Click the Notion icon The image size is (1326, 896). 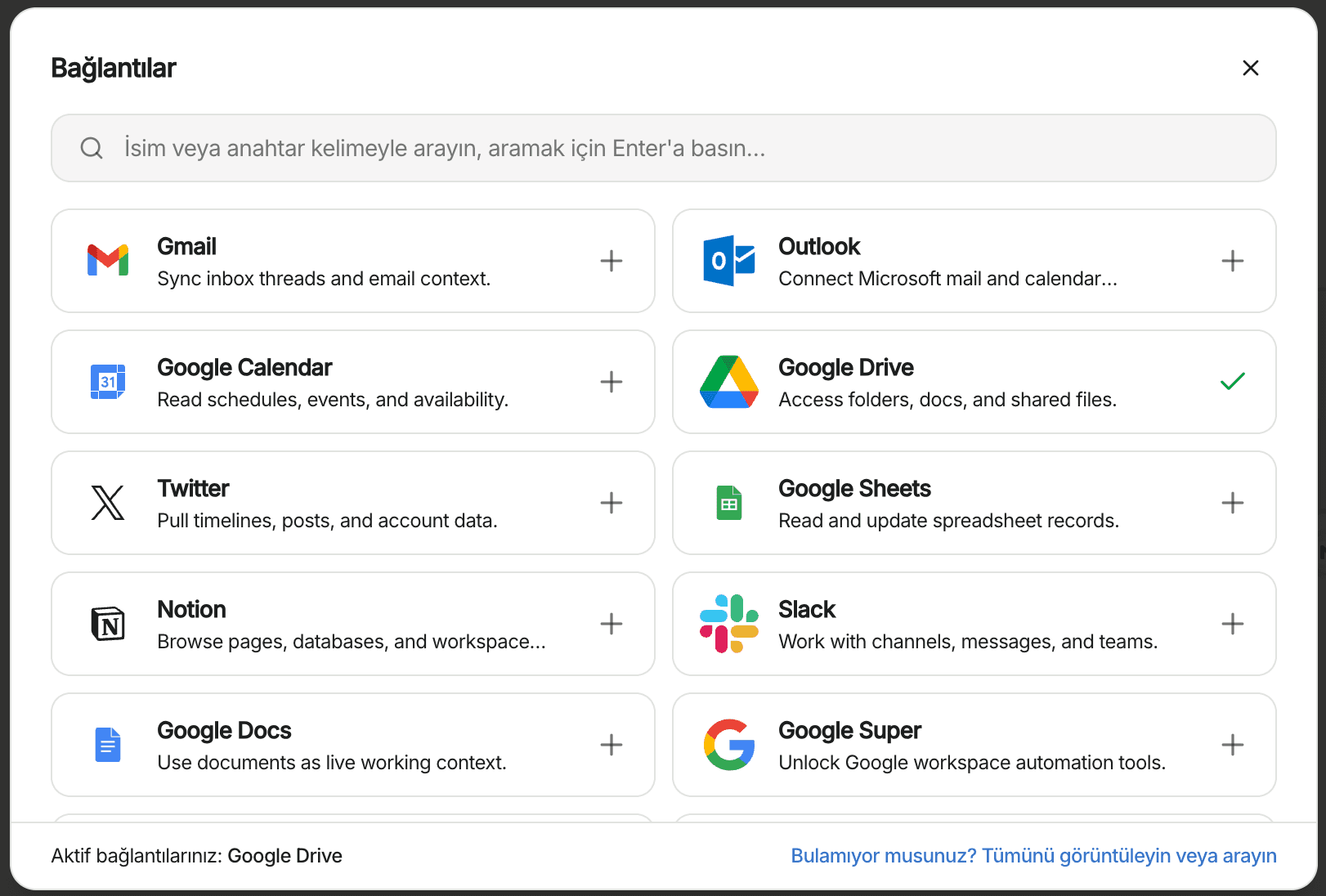pos(107,623)
